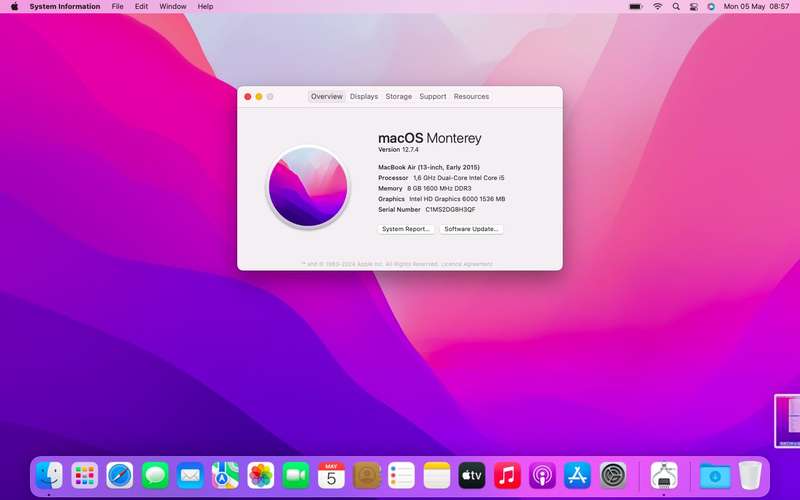Open the System Information app menu
Image resolution: width=800 pixels, height=500 pixels.
pyautogui.click(x=65, y=7)
